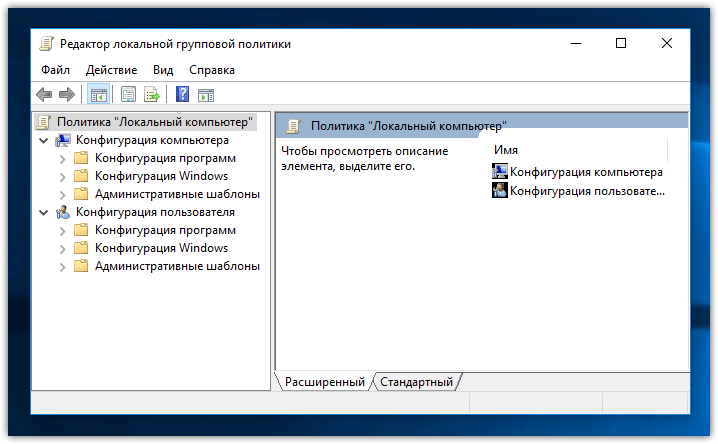Click folder icon of user Конфигурация Windows
Viewport: 718px width, 444px height.
(81, 248)
